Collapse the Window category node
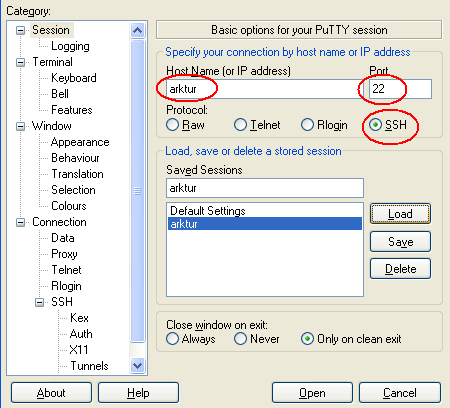450x408 pixels. tap(20, 126)
